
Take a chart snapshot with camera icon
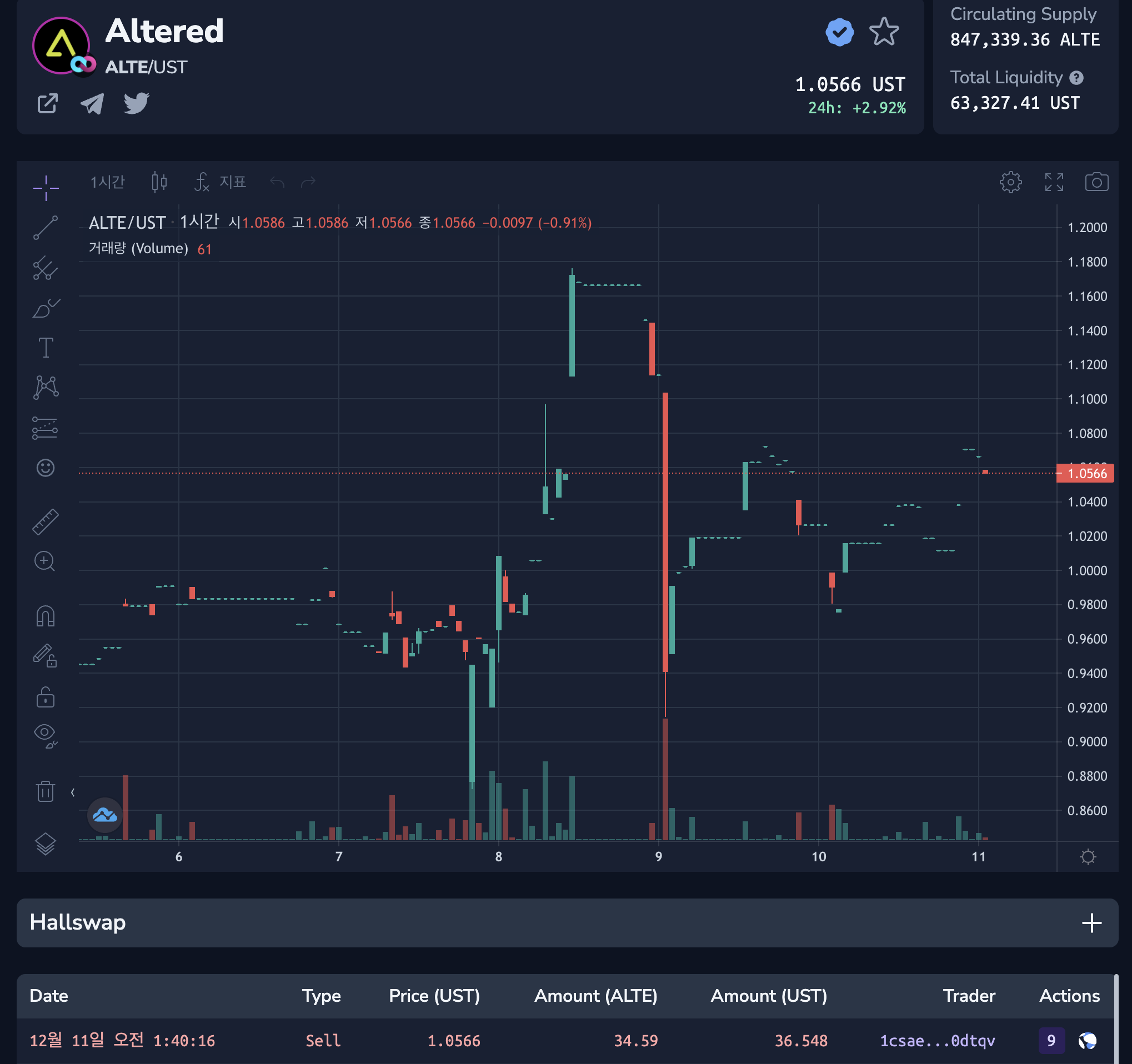coord(1096,182)
